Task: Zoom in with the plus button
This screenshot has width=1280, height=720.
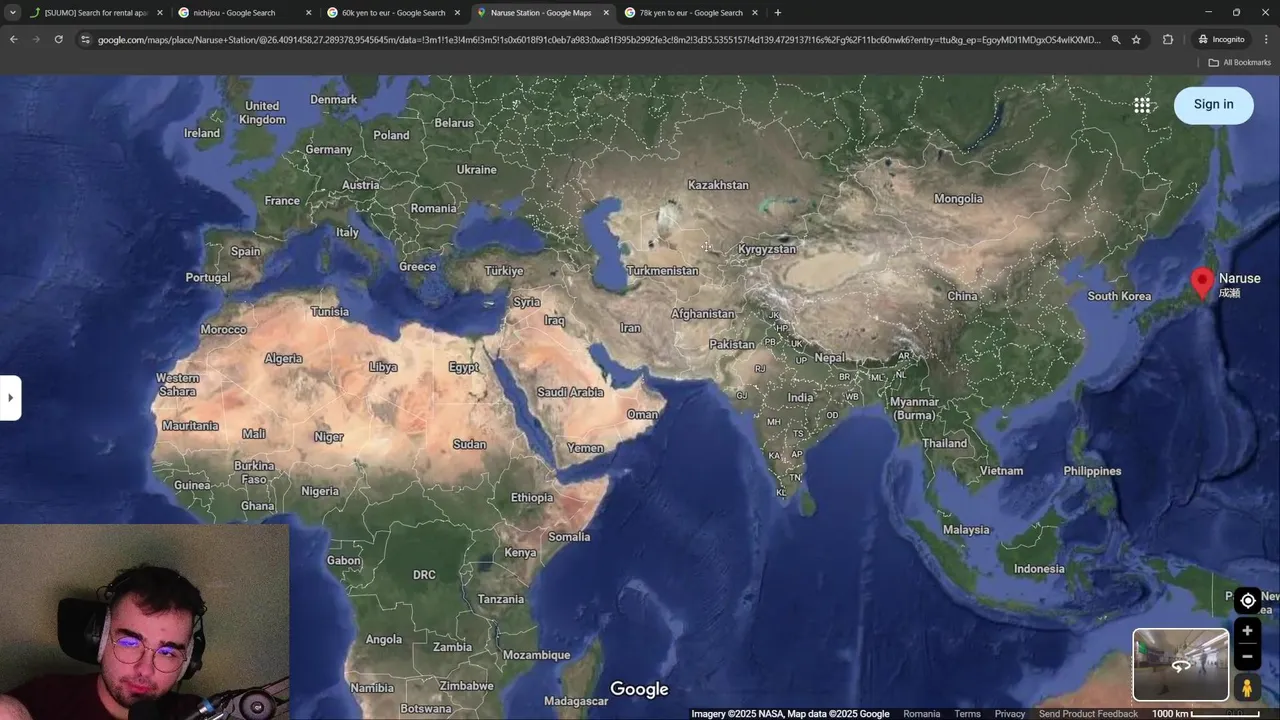Action: (1247, 631)
